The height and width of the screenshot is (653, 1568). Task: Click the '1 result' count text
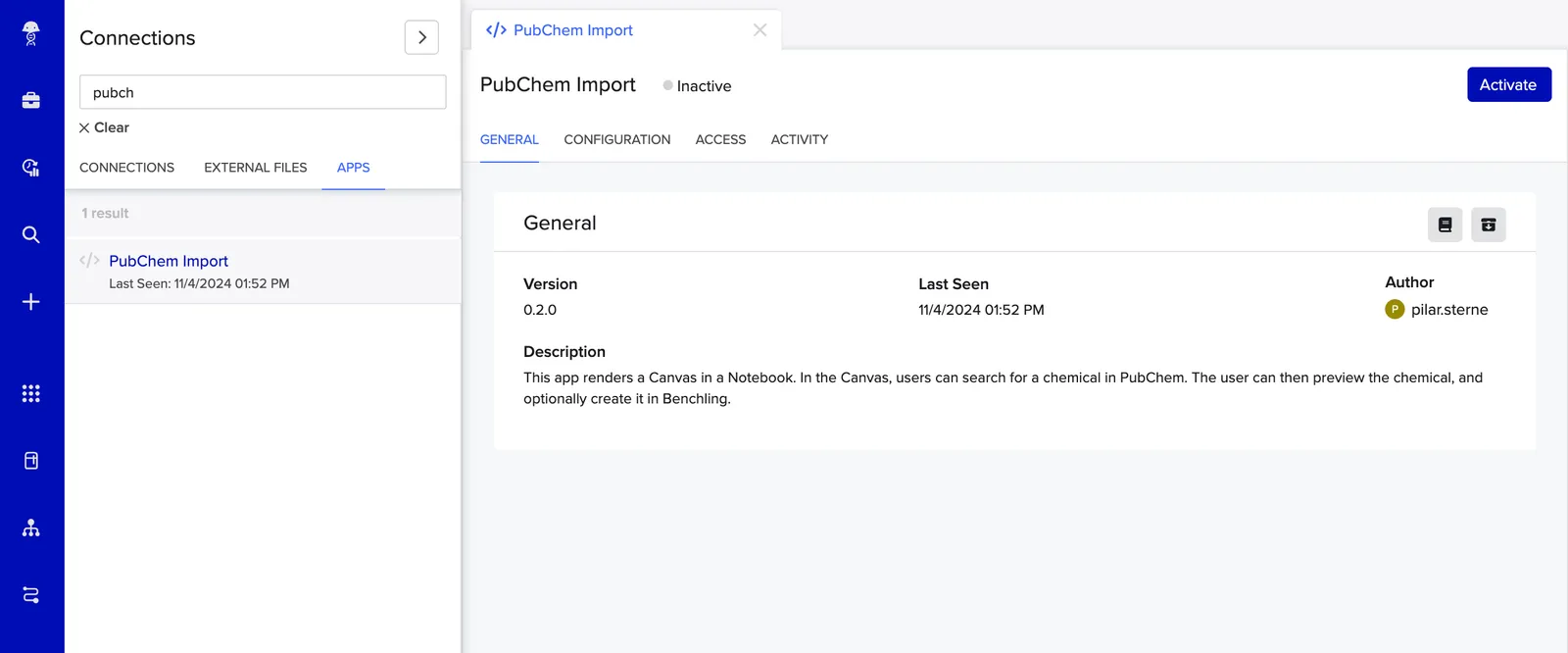[x=105, y=213]
